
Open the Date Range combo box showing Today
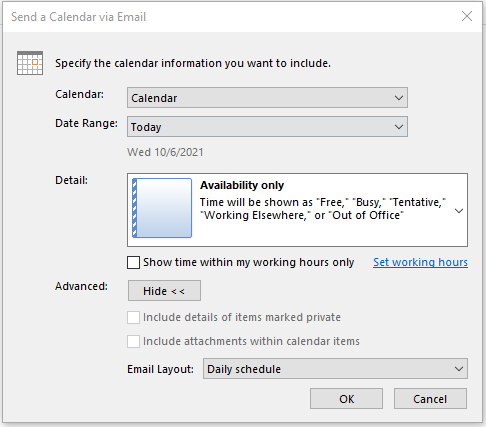coord(267,127)
